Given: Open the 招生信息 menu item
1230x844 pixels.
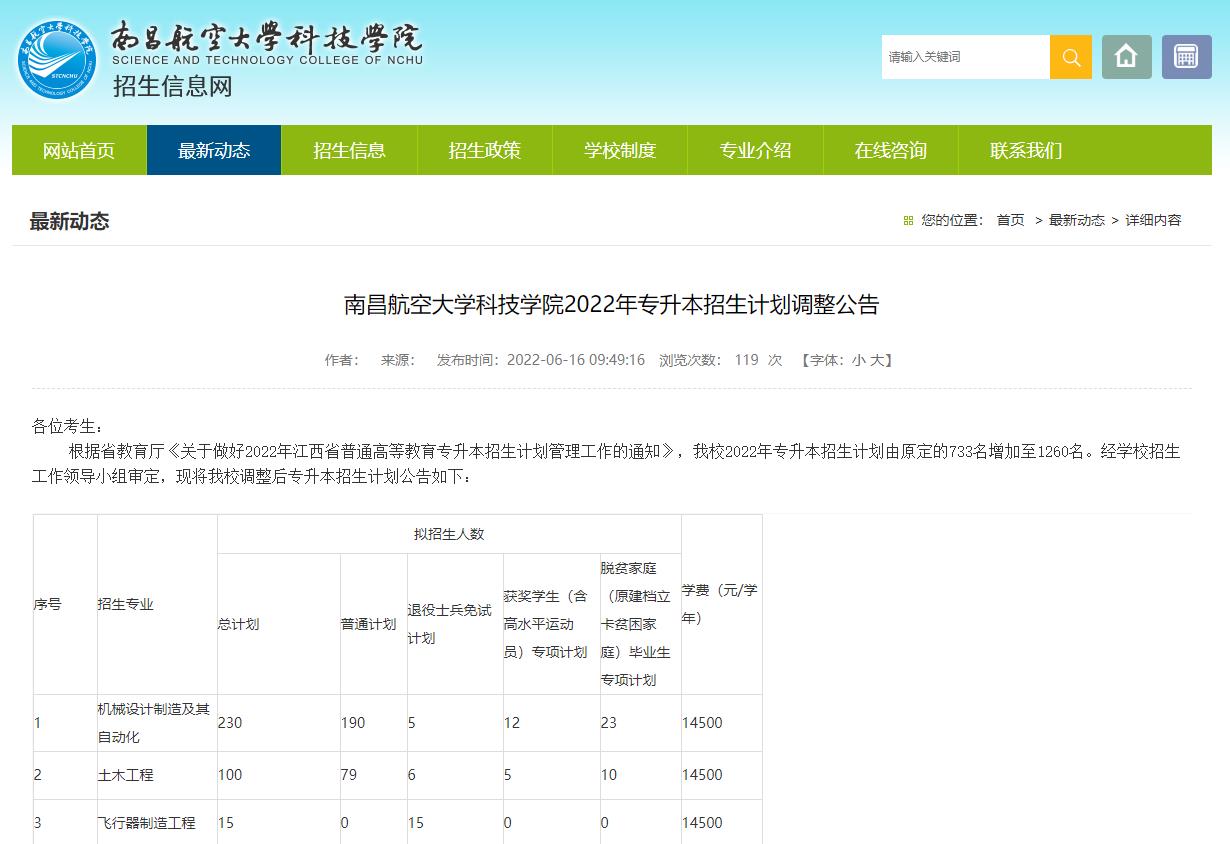Looking at the screenshot, I should click(349, 150).
